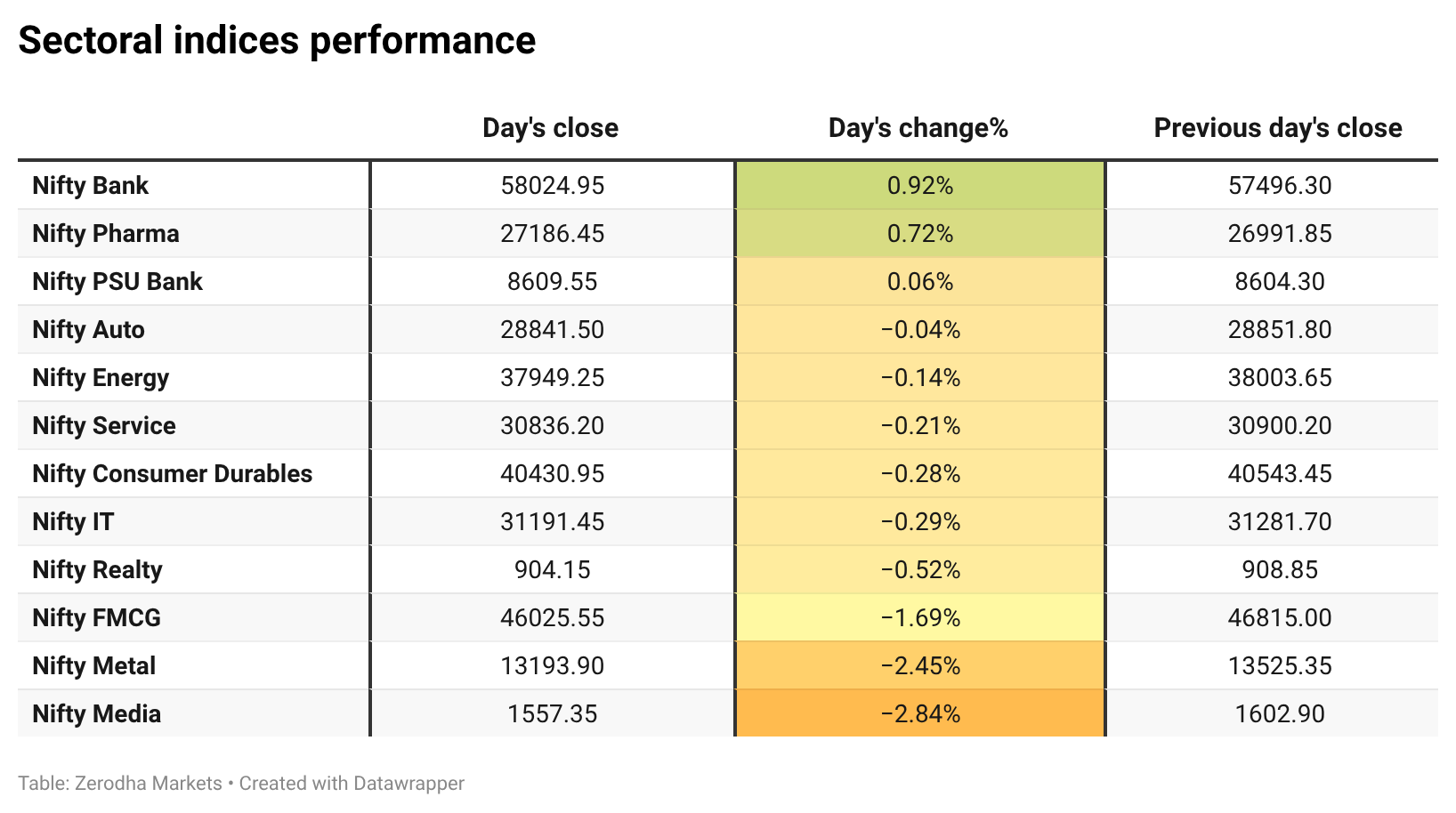1456x813 pixels.
Task: Click Nifty Metal change cell -2.45%
Action: tap(920, 665)
